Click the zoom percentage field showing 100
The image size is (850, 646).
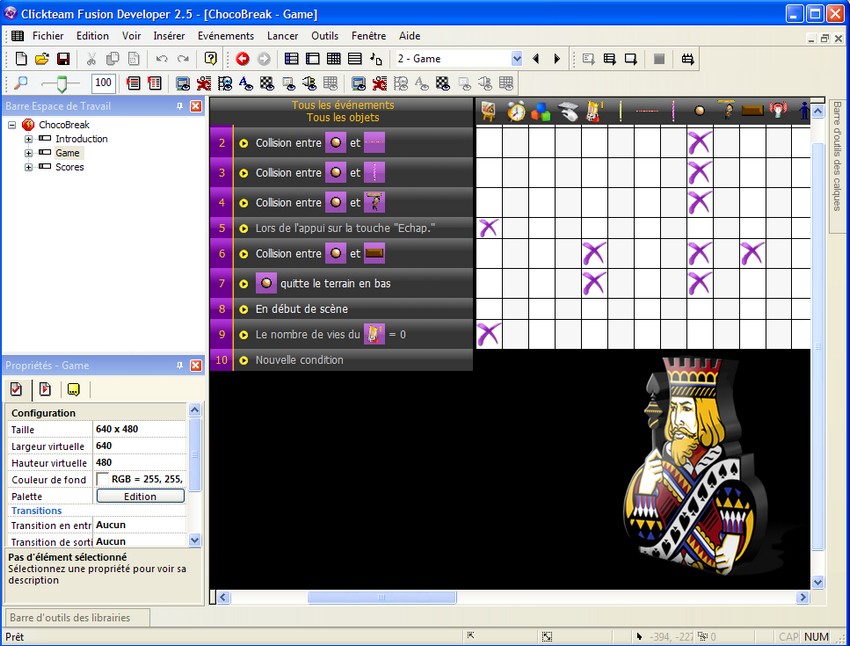point(103,83)
